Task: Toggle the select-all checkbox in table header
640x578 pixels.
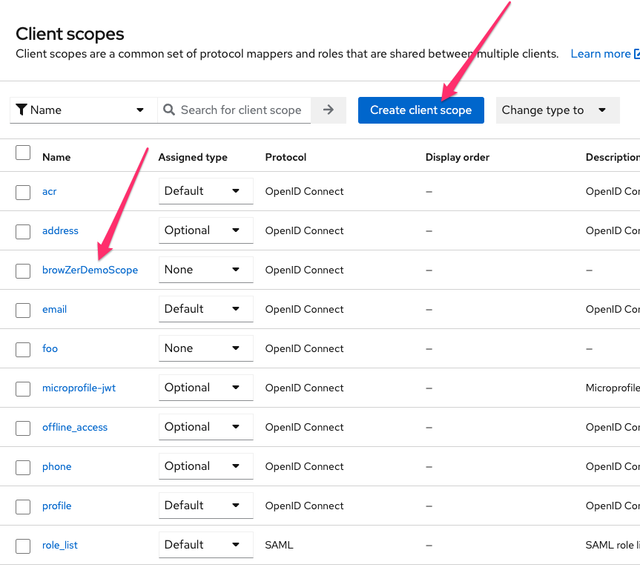Action: (x=23, y=153)
